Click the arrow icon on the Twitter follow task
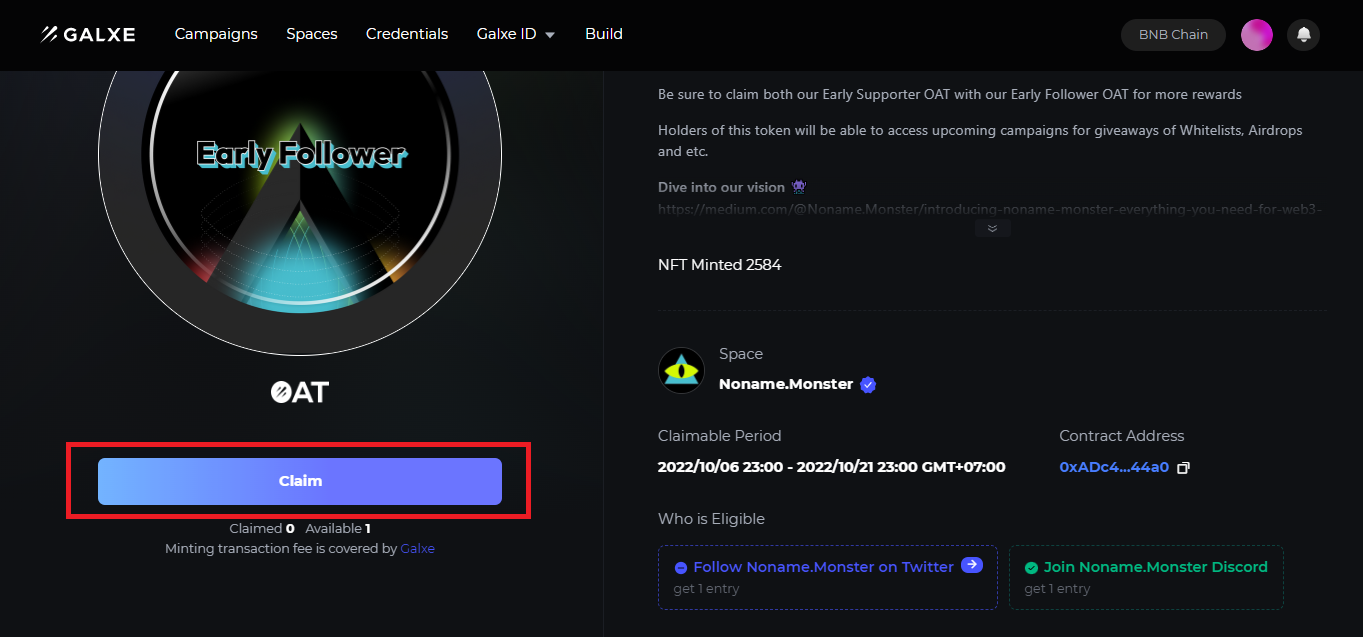The height and width of the screenshot is (637, 1363). pos(972,565)
